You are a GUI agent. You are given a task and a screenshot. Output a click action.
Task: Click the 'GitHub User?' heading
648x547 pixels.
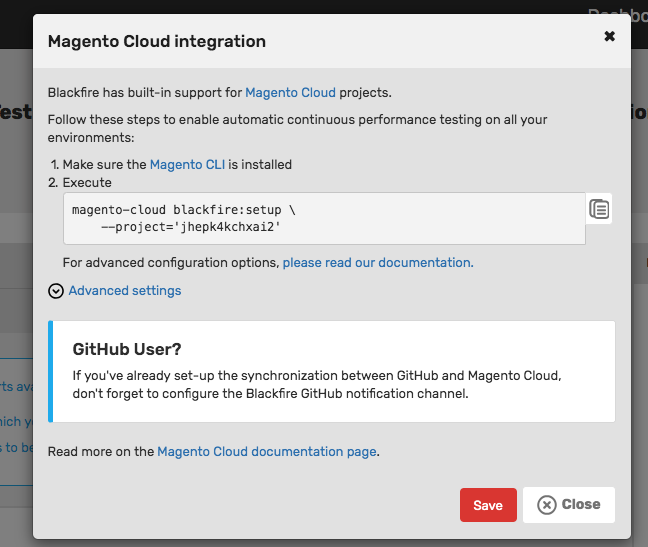tap(127, 350)
